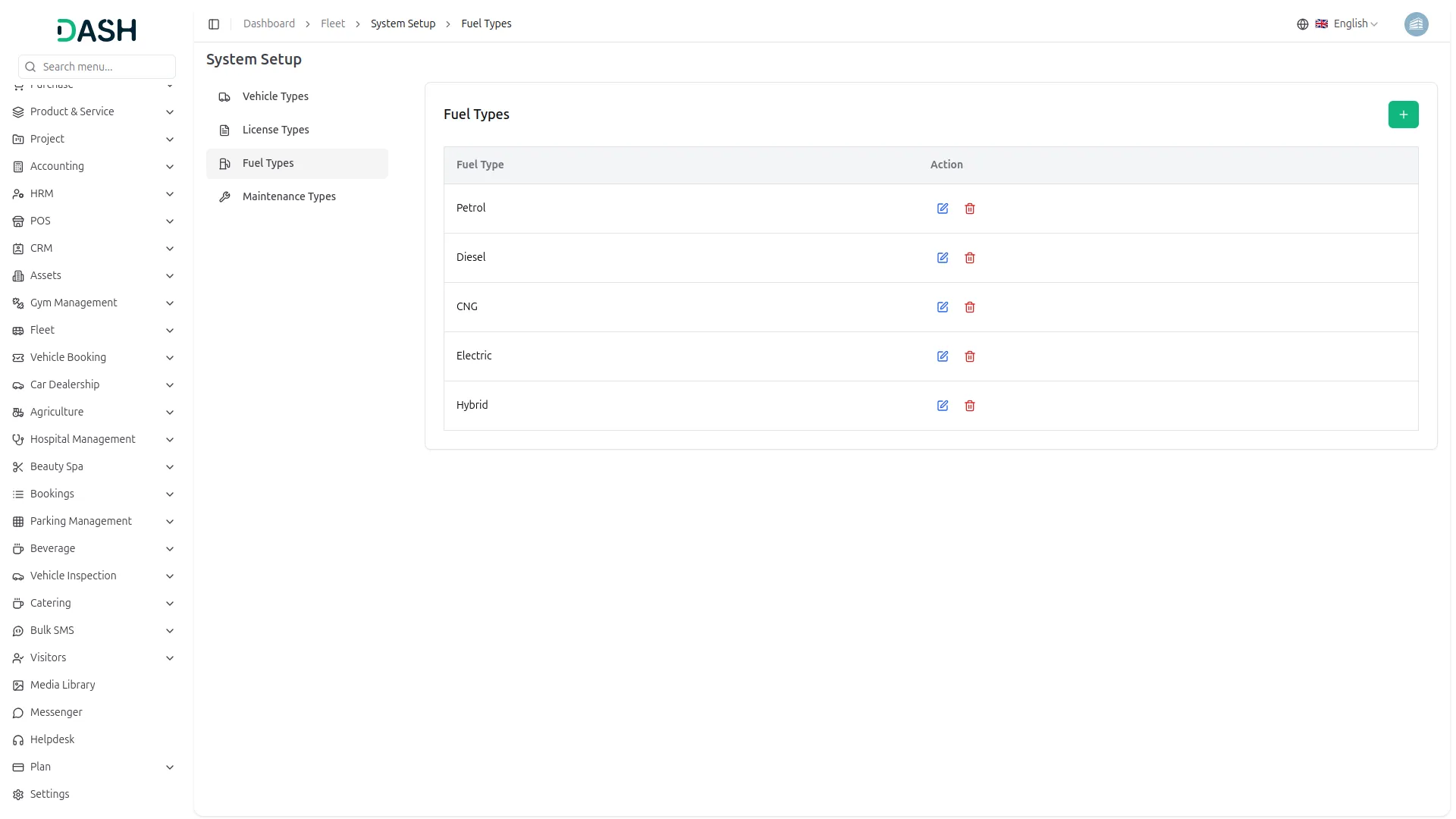Edit the CNG fuel type entry
Screen dimensions: 1456x819
tap(943, 307)
